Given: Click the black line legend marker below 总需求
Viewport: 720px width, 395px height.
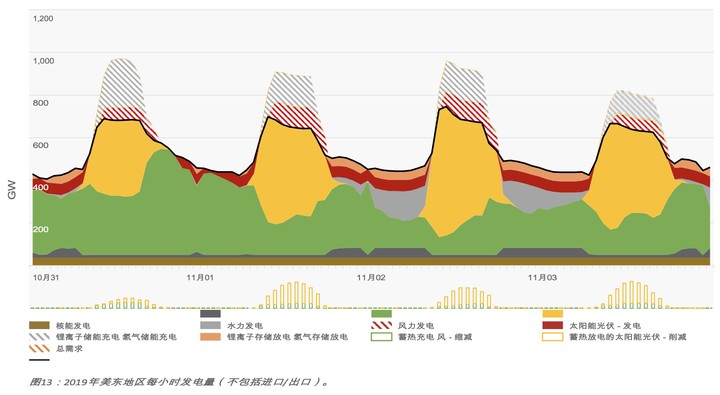Looking at the screenshot, I should coord(39,360).
